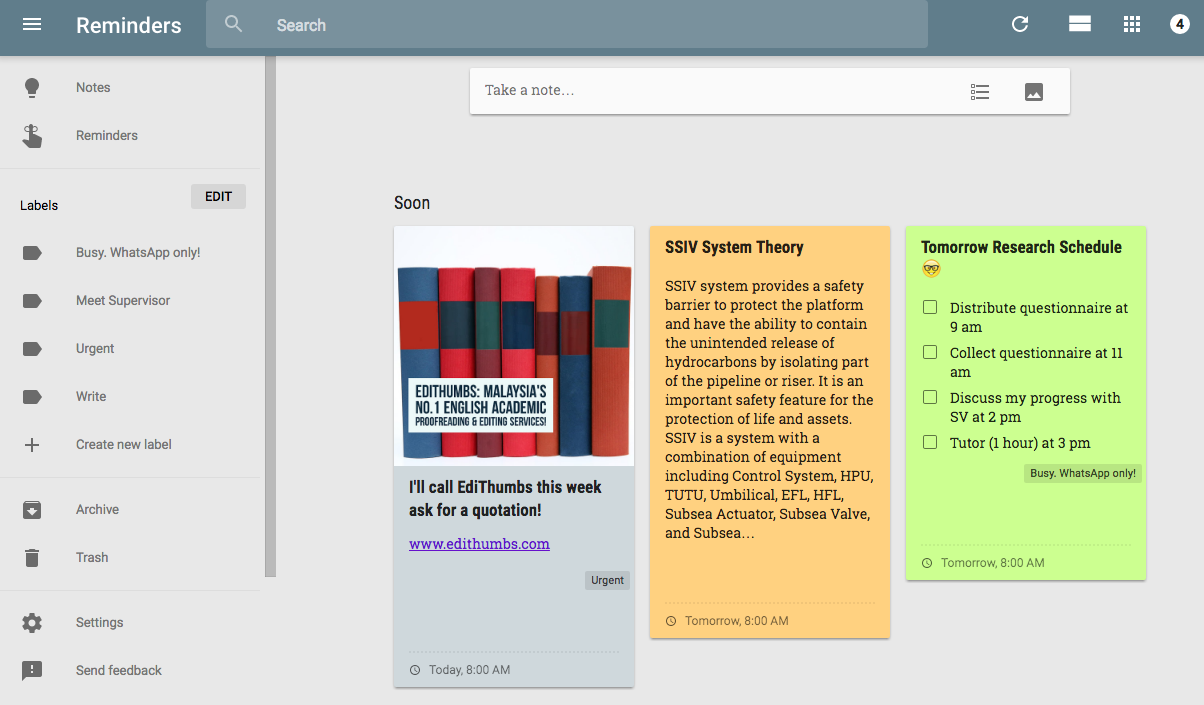The height and width of the screenshot is (705, 1204).
Task: Open the Google apps grid
Action: (x=1132, y=25)
